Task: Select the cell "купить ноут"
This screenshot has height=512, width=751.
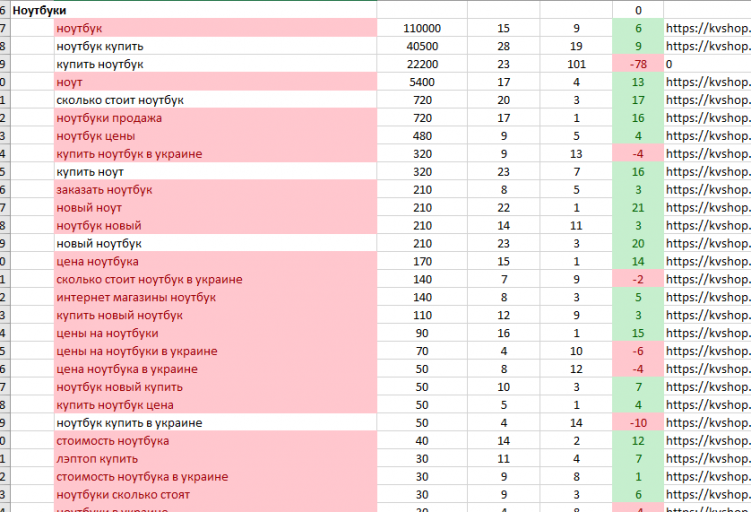Action: (x=216, y=171)
